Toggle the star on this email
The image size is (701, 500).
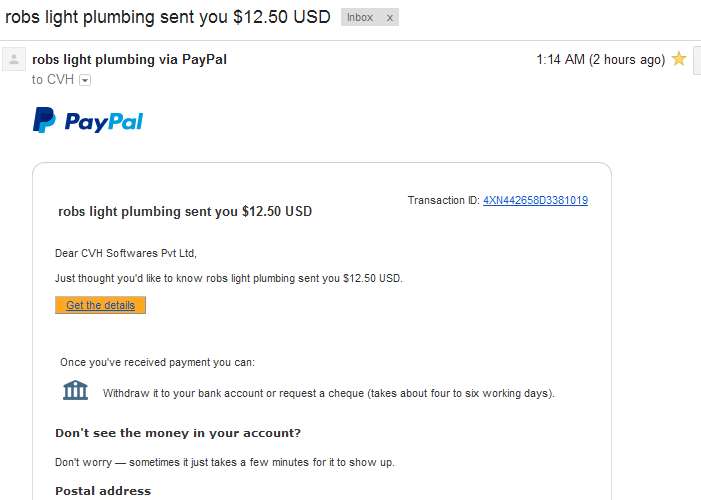pos(679,59)
